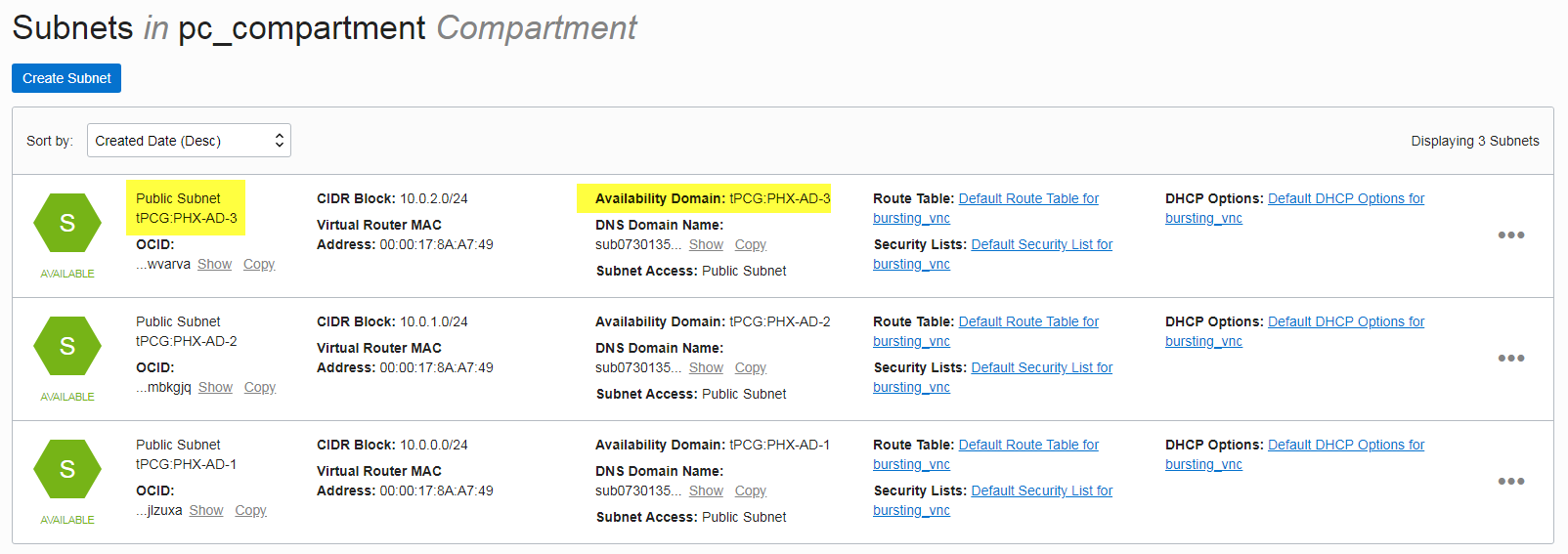The image size is (1568, 554).
Task: Open three-dot menu for PHX-AD-2 subnet
Action: 1510,358
